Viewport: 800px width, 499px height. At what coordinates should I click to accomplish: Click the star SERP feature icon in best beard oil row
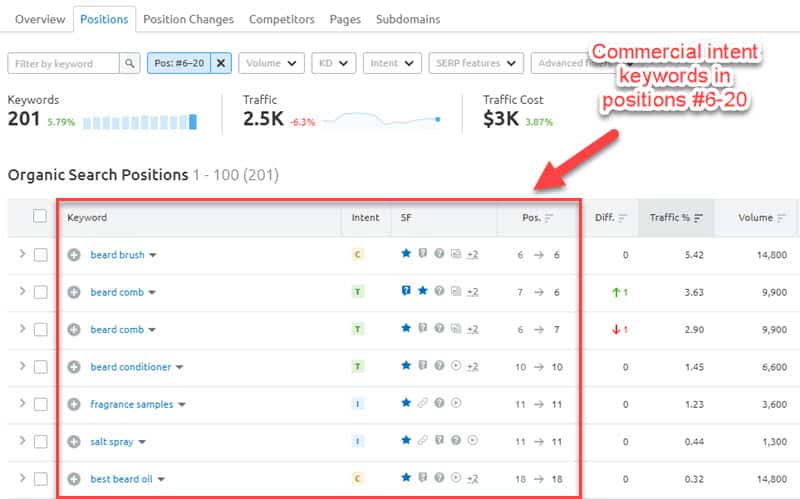click(406, 478)
